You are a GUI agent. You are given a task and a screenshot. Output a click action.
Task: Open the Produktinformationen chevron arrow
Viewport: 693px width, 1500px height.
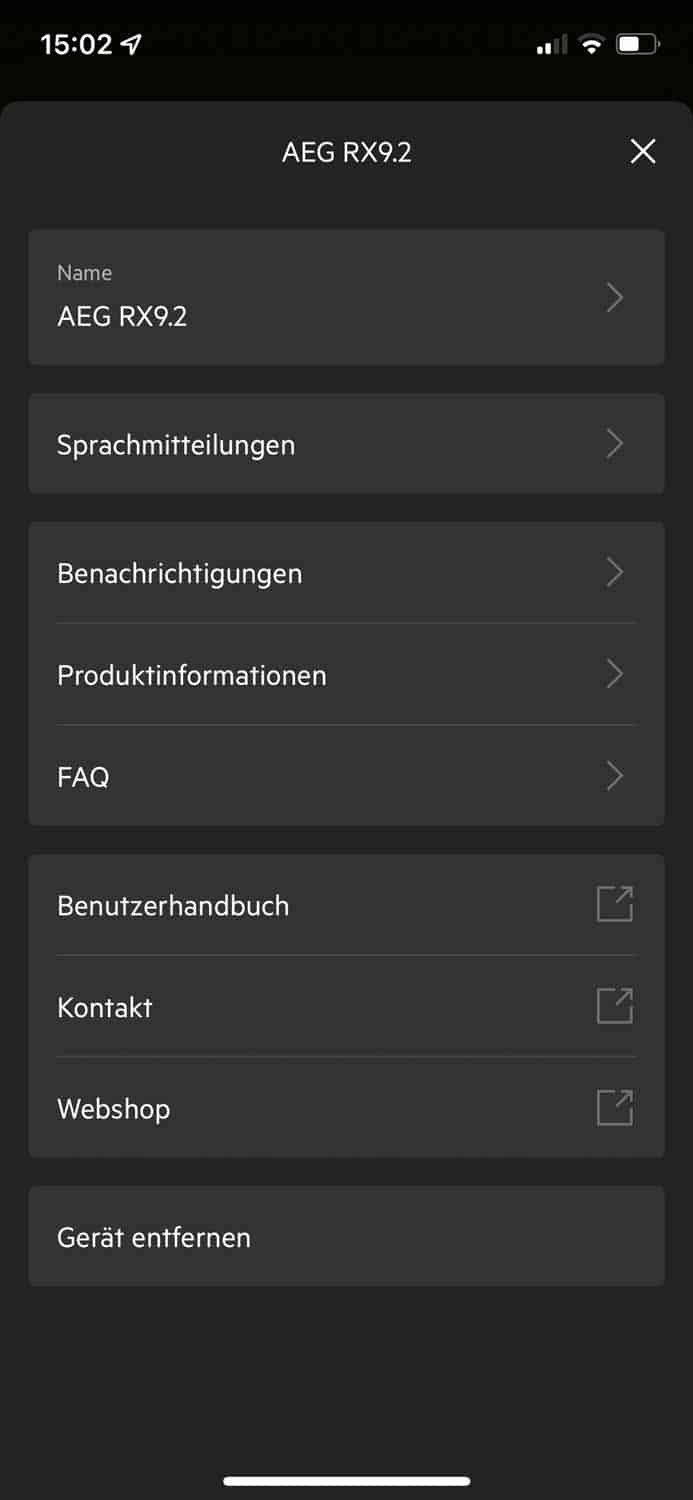coord(615,674)
